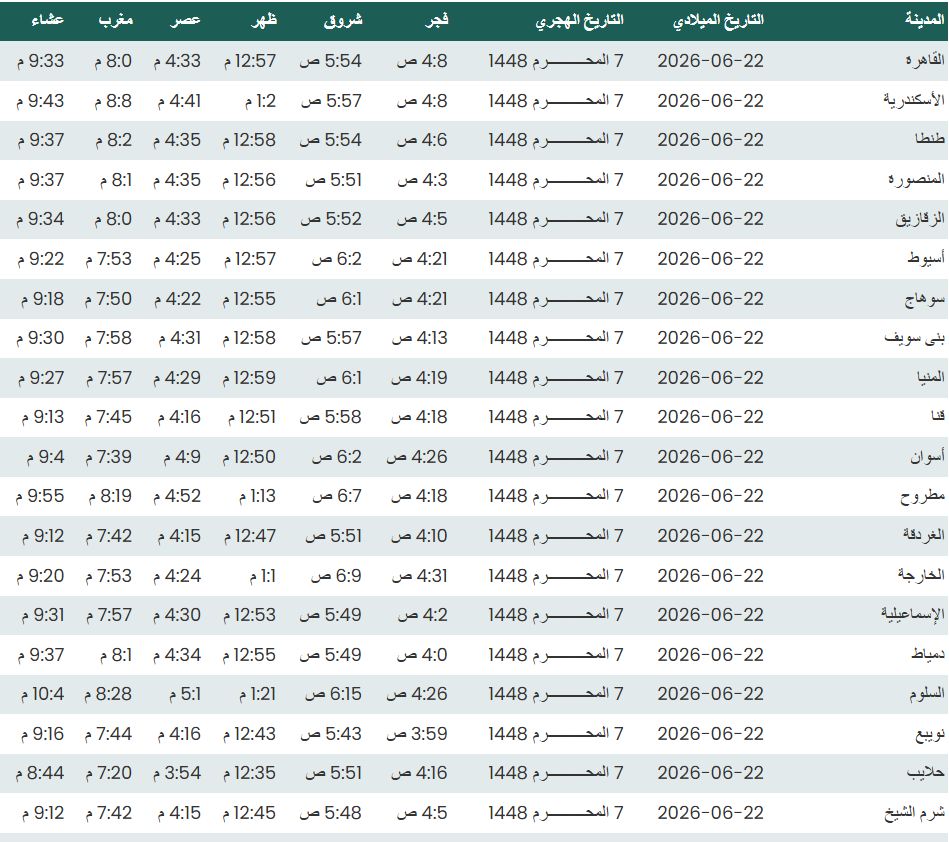The height and width of the screenshot is (842, 949).
Task: Select the سوهاج city name cell
Action: (924, 298)
